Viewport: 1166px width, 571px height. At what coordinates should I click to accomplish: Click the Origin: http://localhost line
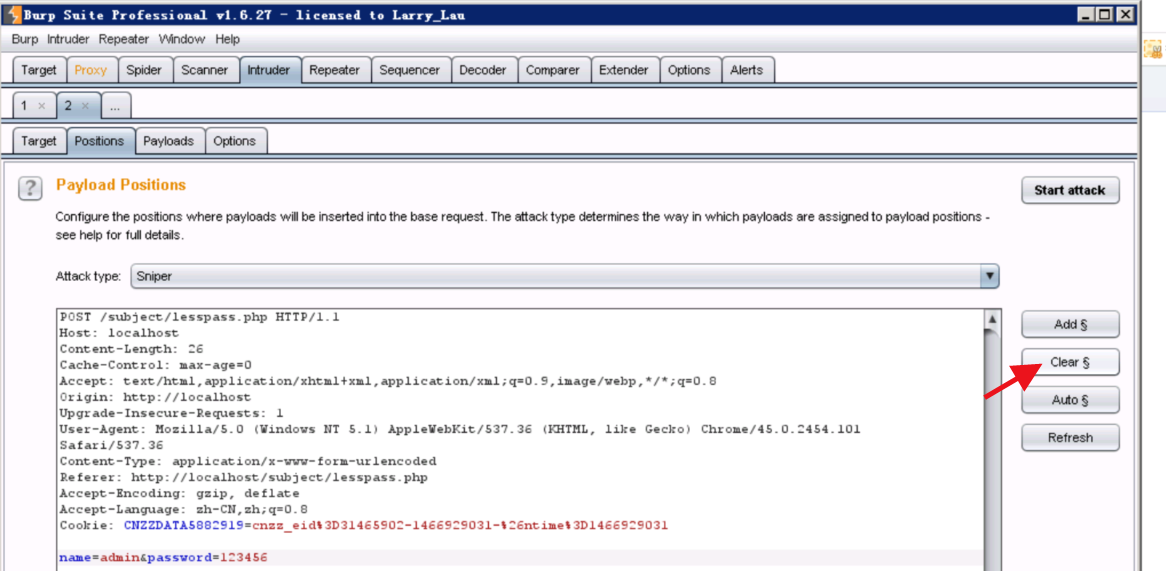155,397
